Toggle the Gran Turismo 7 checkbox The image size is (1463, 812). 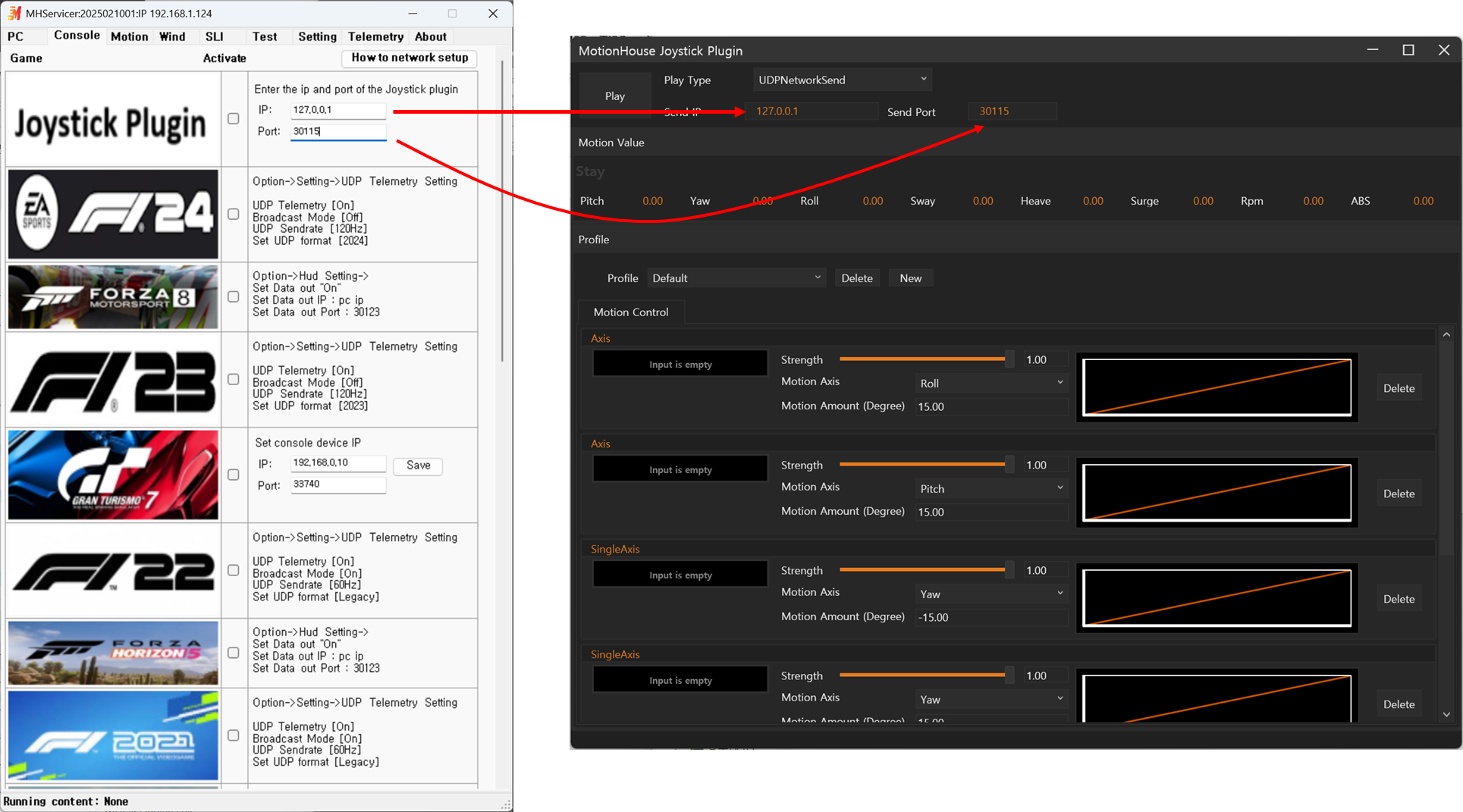pyautogui.click(x=234, y=475)
